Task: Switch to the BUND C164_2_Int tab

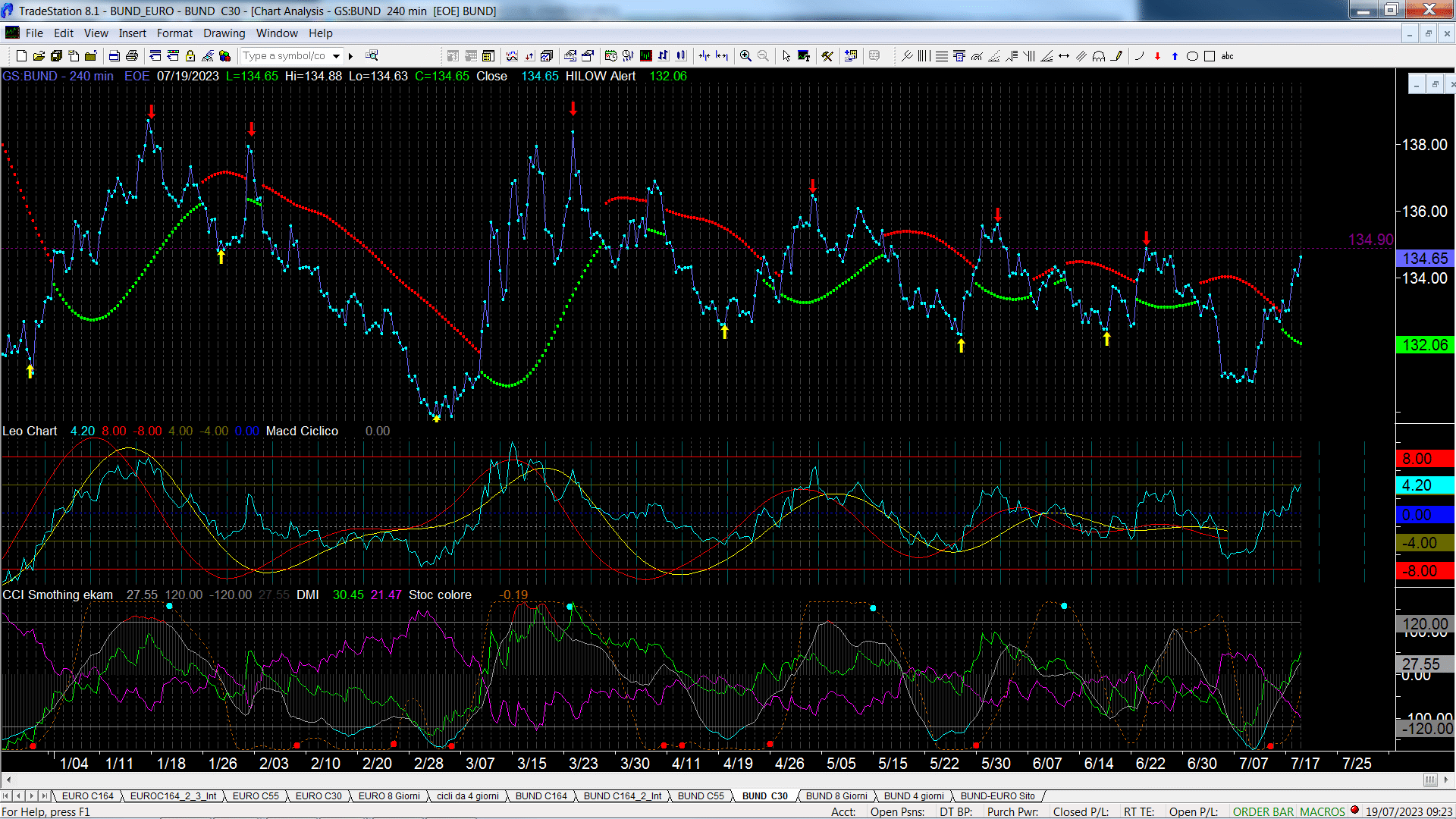Action: pos(623,795)
